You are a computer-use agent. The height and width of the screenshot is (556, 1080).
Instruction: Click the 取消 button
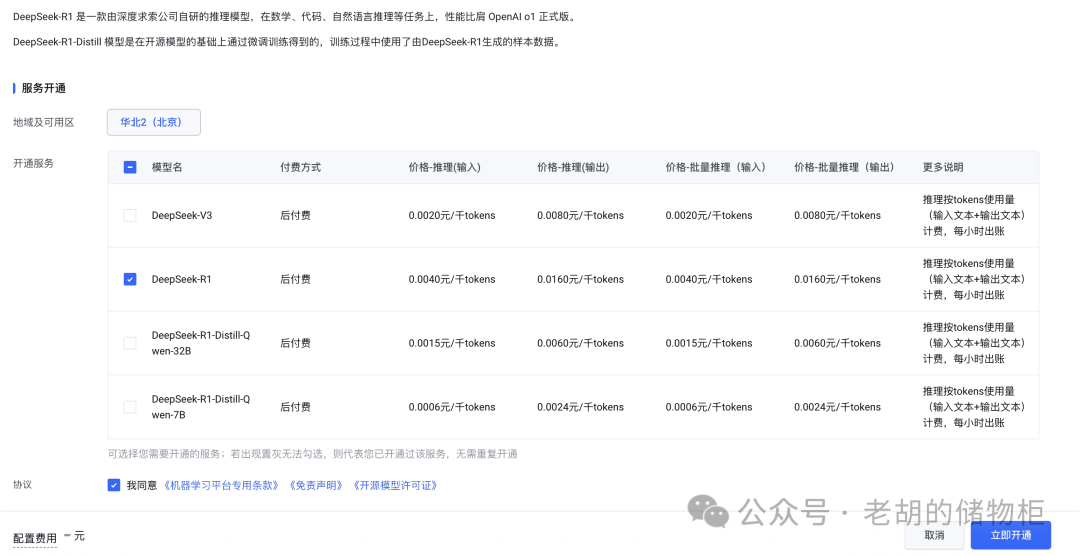(934, 535)
